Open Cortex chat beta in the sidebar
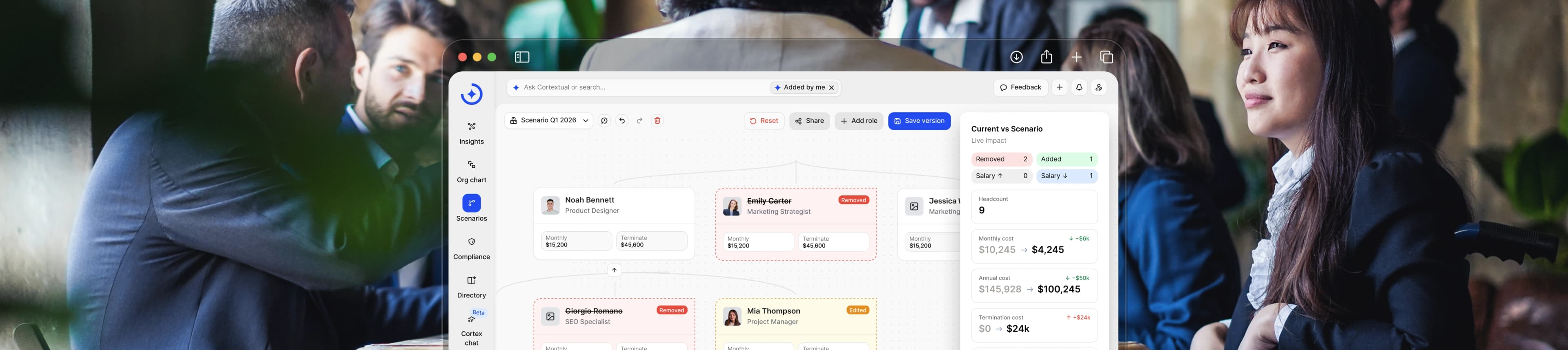The image size is (1568, 350). pos(471,328)
